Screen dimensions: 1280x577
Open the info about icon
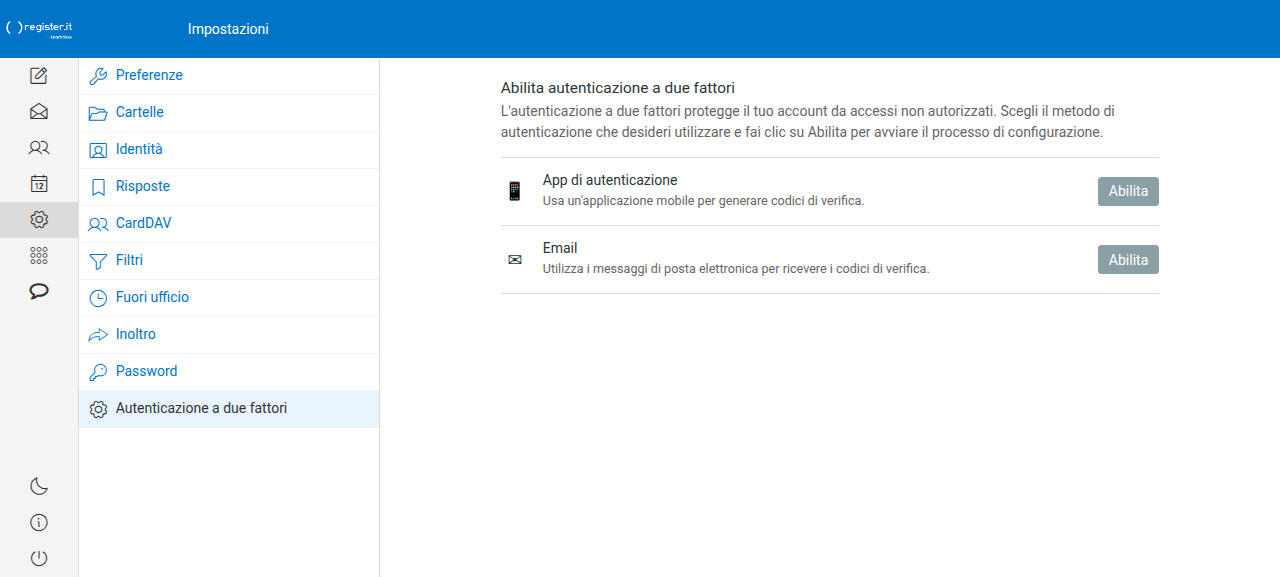click(x=39, y=522)
